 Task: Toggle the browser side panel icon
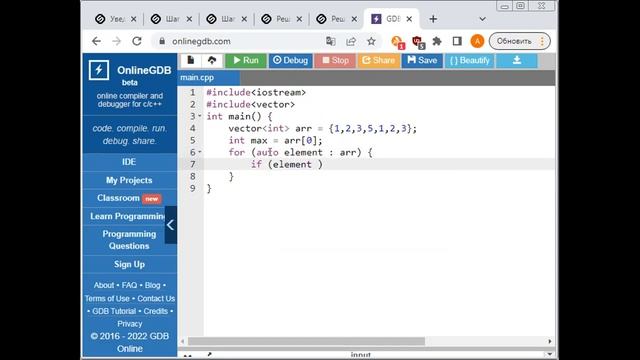(x=457, y=41)
